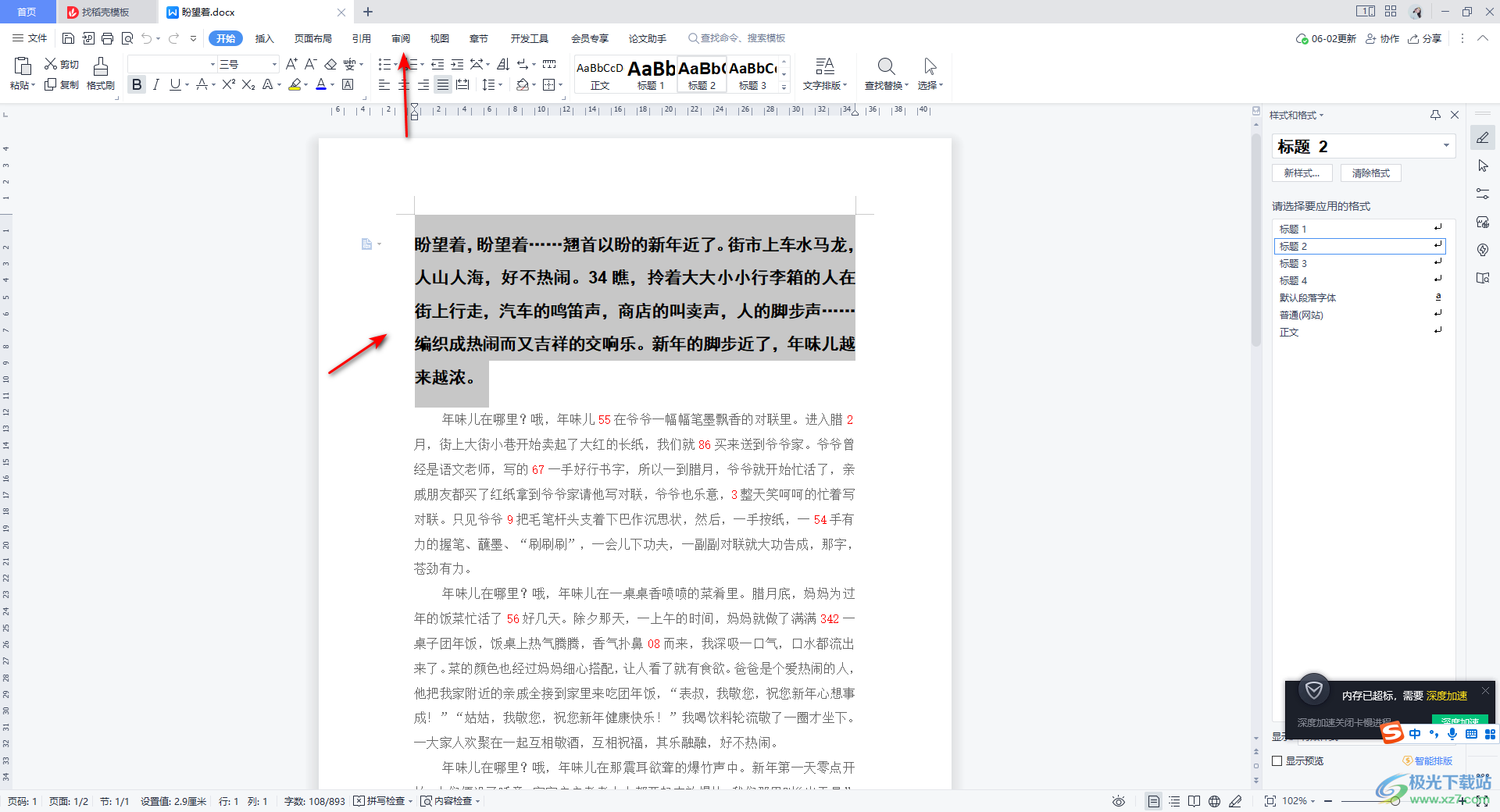Apply yellow text highlight color
The width and height of the screenshot is (1500, 812).
tap(295, 84)
